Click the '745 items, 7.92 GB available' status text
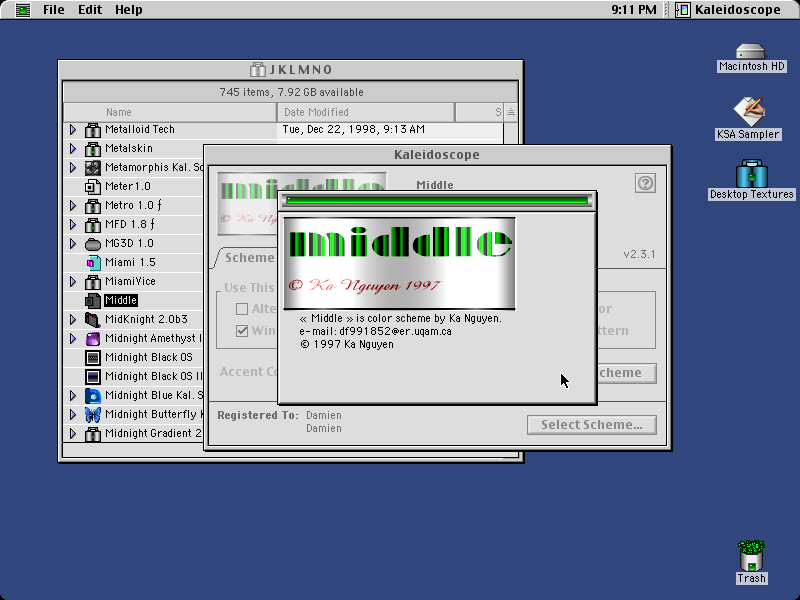 tap(291, 92)
